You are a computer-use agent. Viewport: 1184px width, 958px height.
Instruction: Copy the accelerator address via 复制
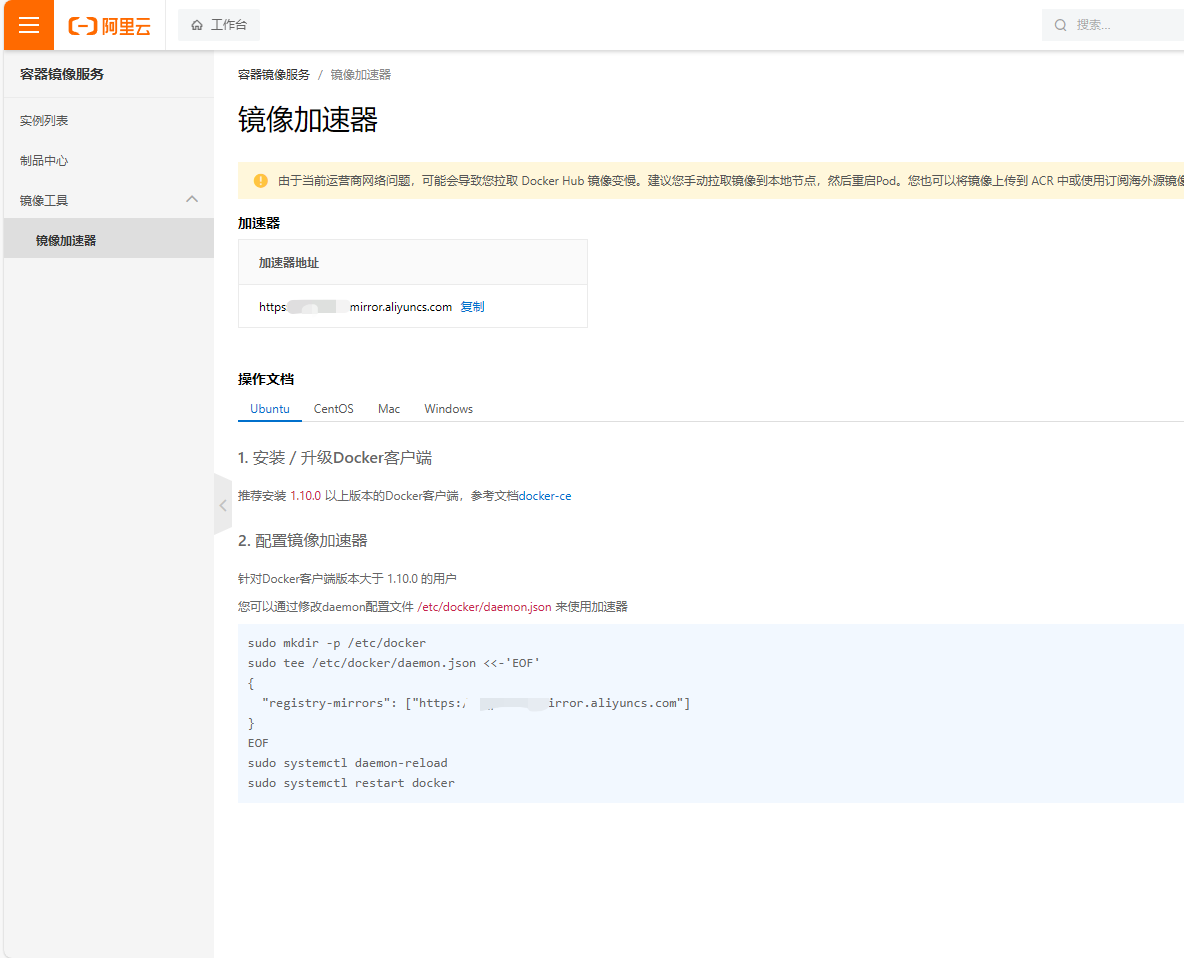(473, 306)
